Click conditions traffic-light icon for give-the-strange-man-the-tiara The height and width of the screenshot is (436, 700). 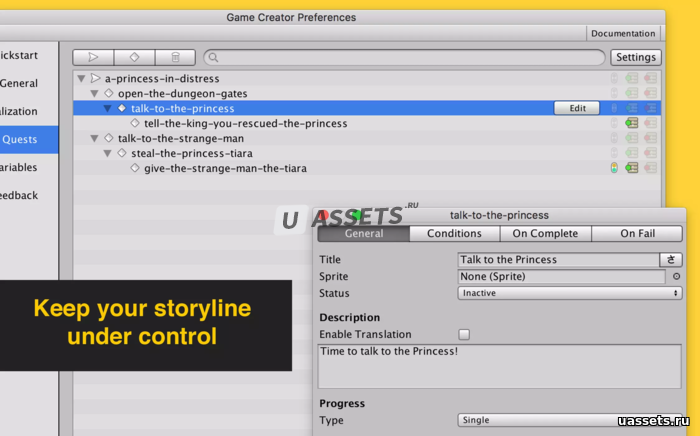click(614, 168)
